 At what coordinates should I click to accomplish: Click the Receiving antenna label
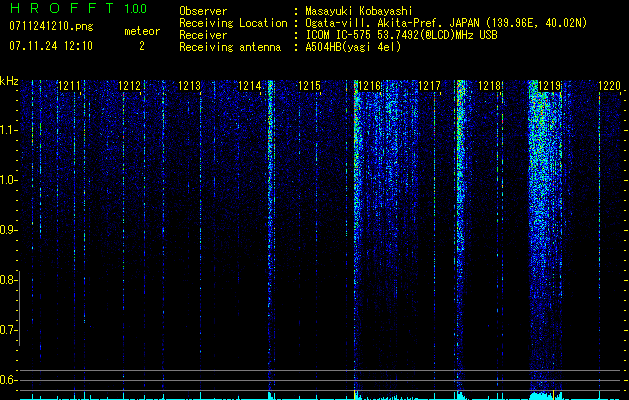click(x=230, y=47)
